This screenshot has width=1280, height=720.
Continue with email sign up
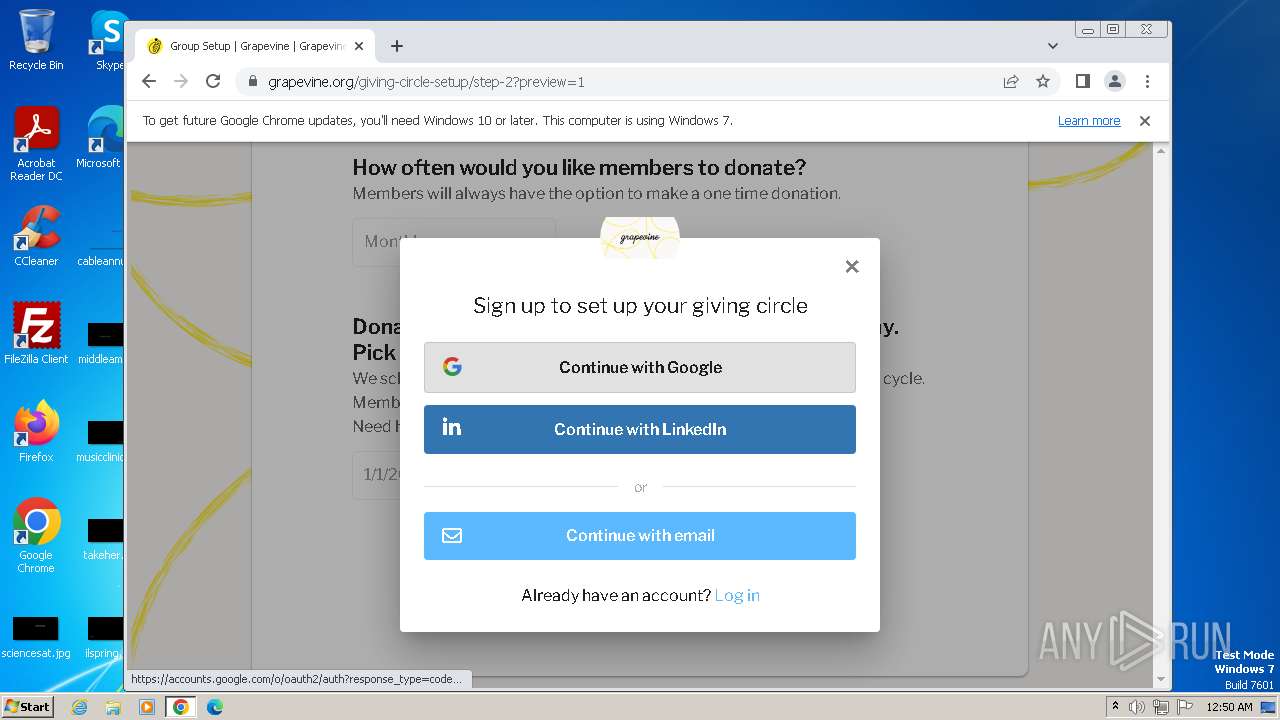click(x=640, y=535)
